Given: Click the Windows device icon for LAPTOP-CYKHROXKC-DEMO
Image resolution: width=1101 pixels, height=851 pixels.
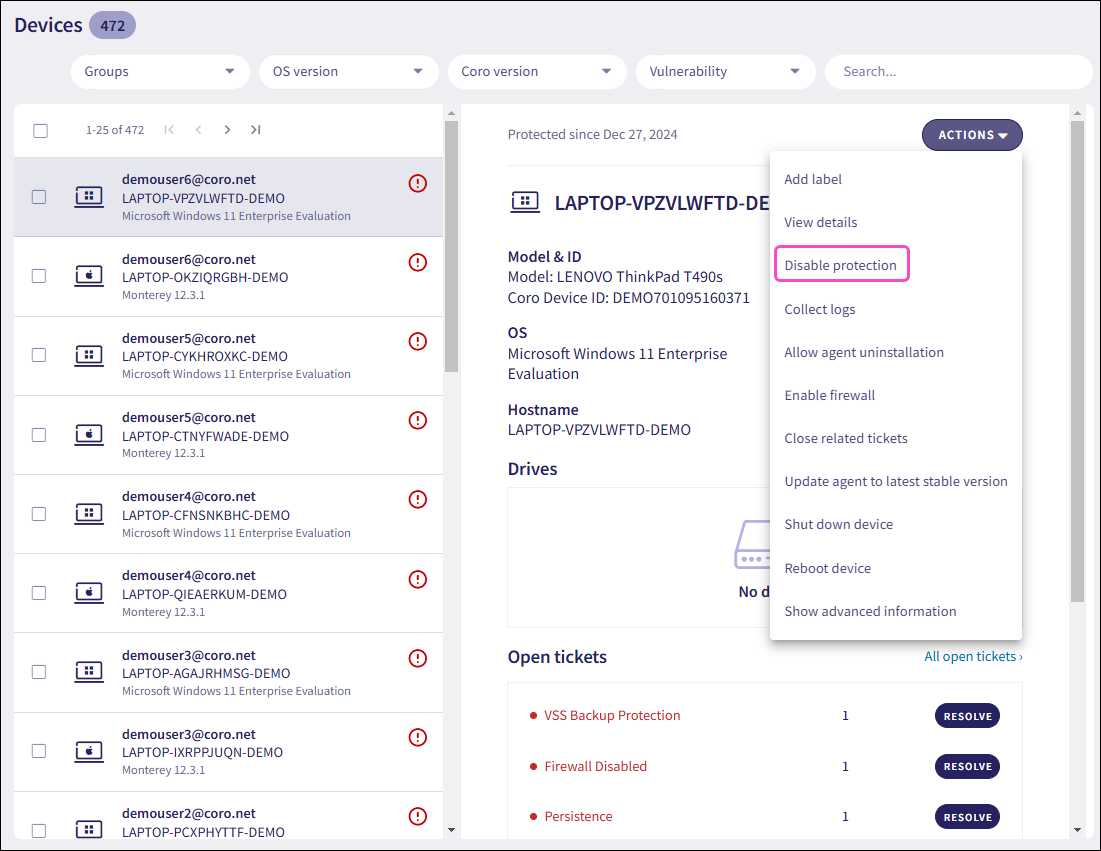Looking at the screenshot, I should 89,355.
